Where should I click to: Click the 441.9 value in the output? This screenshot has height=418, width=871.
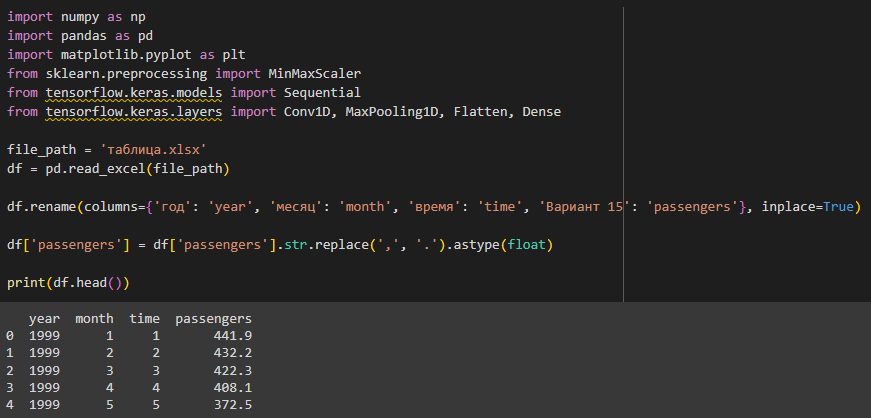point(233,336)
